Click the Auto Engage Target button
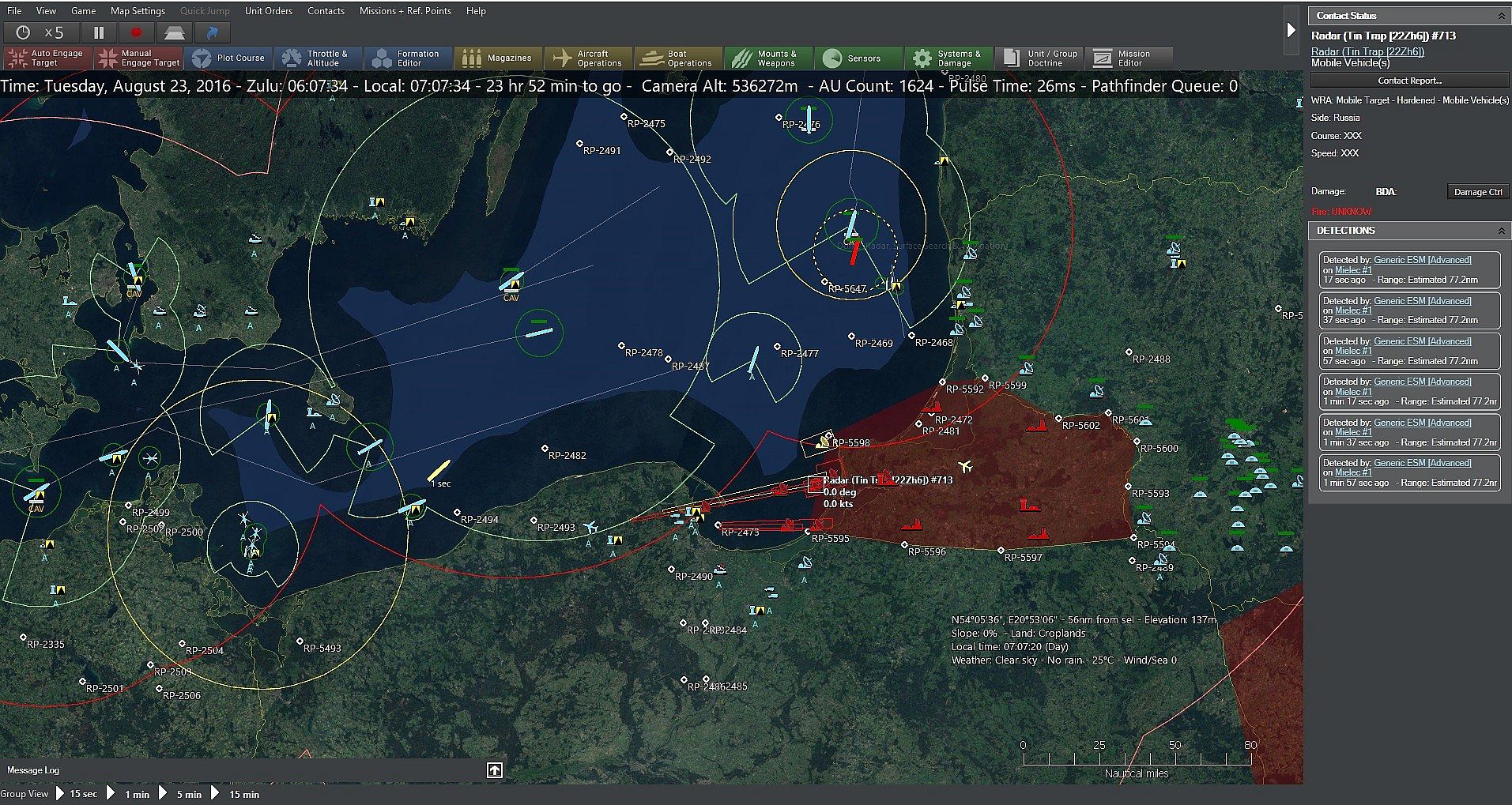This screenshot has height=805, width=1512. coord(47,58)
